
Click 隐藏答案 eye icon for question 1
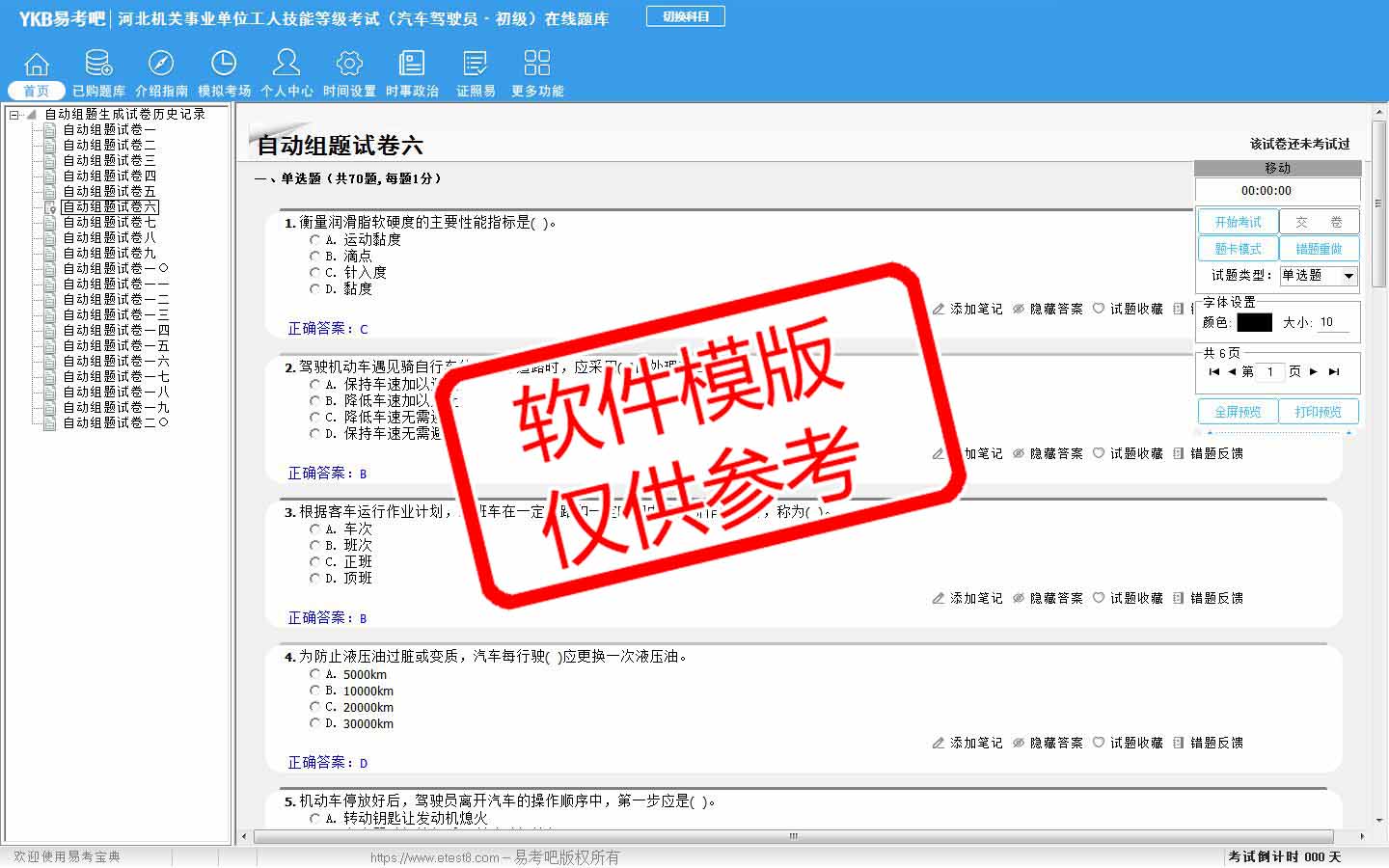point(1019,309)
